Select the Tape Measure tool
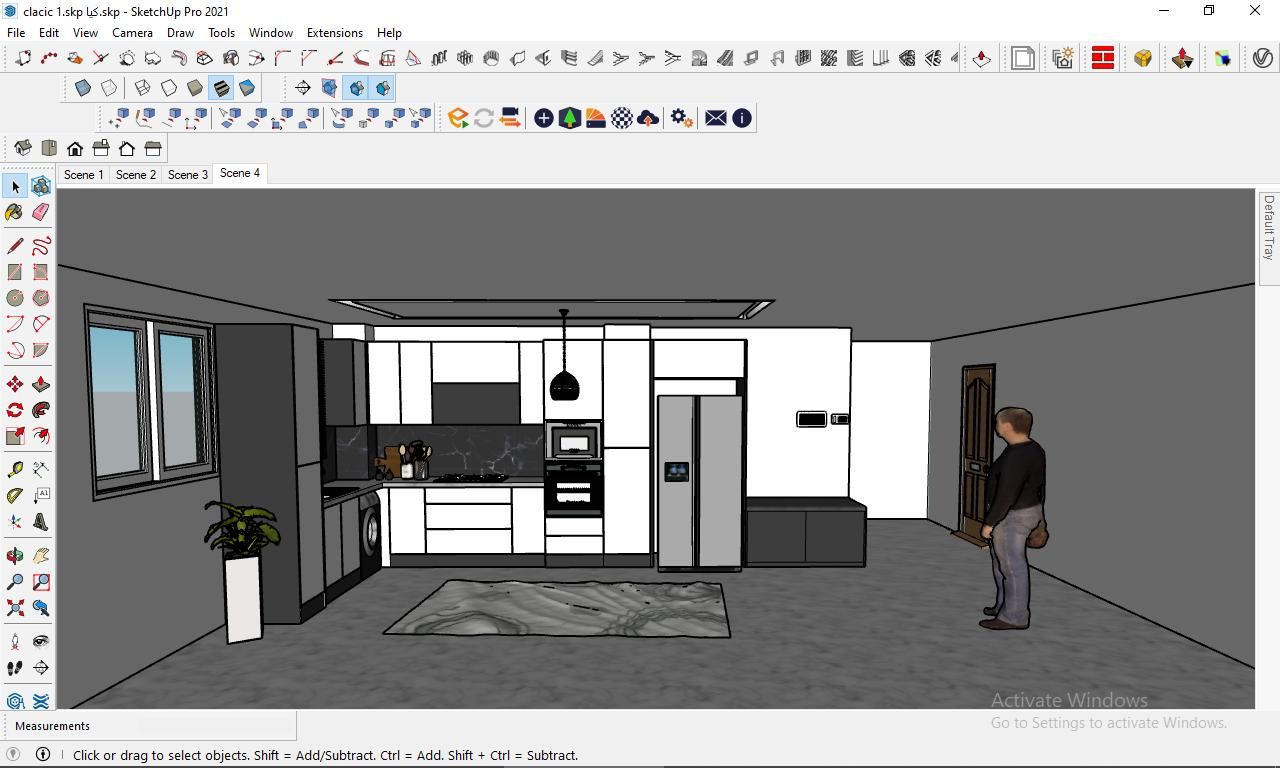 (15, 469)
